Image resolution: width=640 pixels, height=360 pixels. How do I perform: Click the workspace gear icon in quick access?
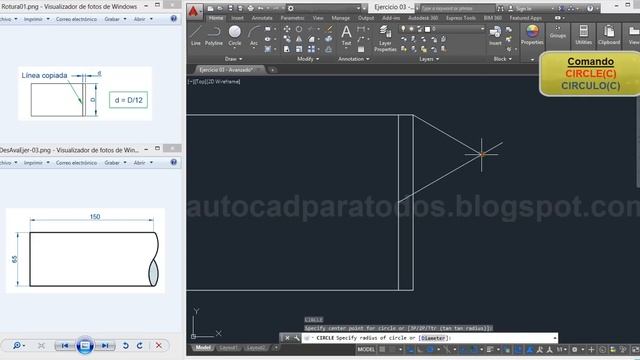click(290, 8)
